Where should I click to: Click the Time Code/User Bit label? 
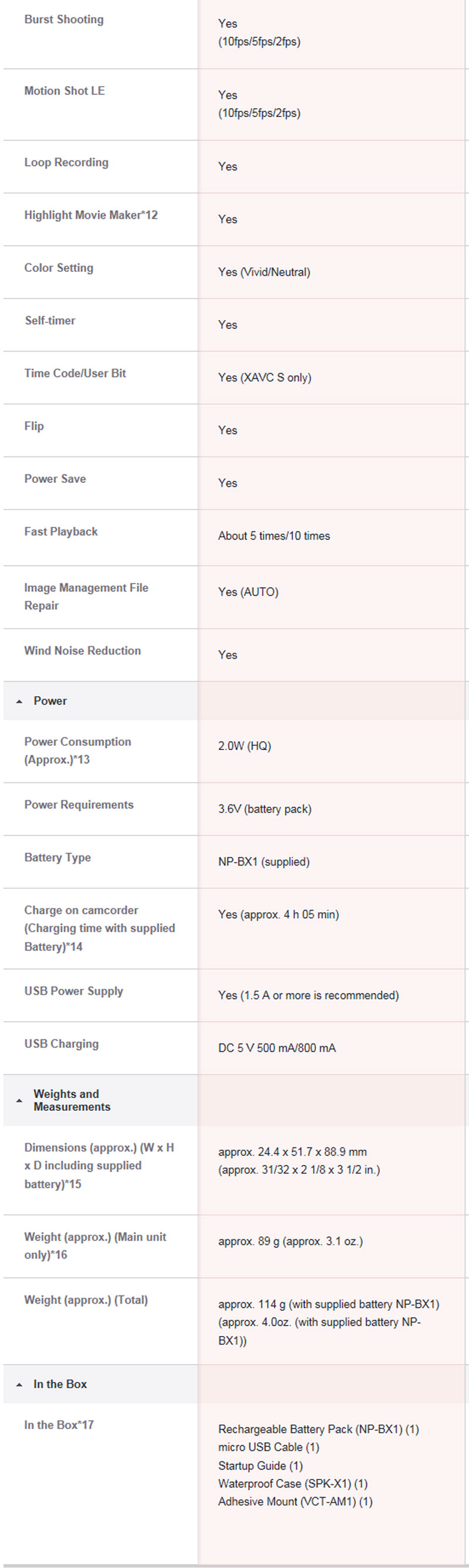coord(75,373)
